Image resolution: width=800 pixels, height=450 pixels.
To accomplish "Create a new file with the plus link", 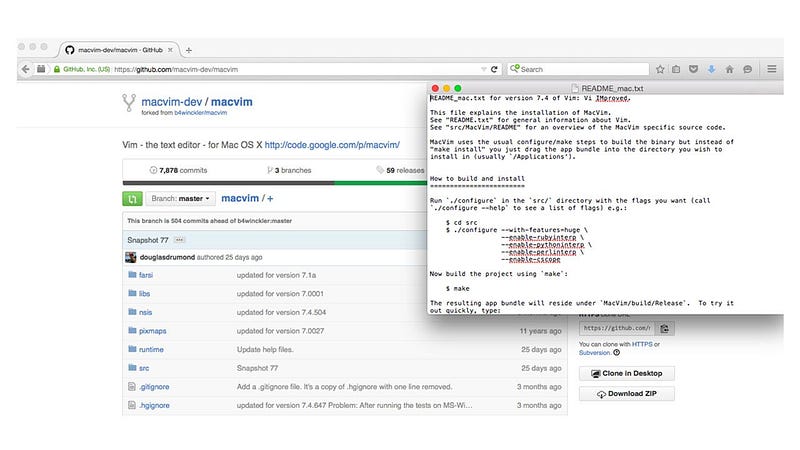I will (270, 198).
